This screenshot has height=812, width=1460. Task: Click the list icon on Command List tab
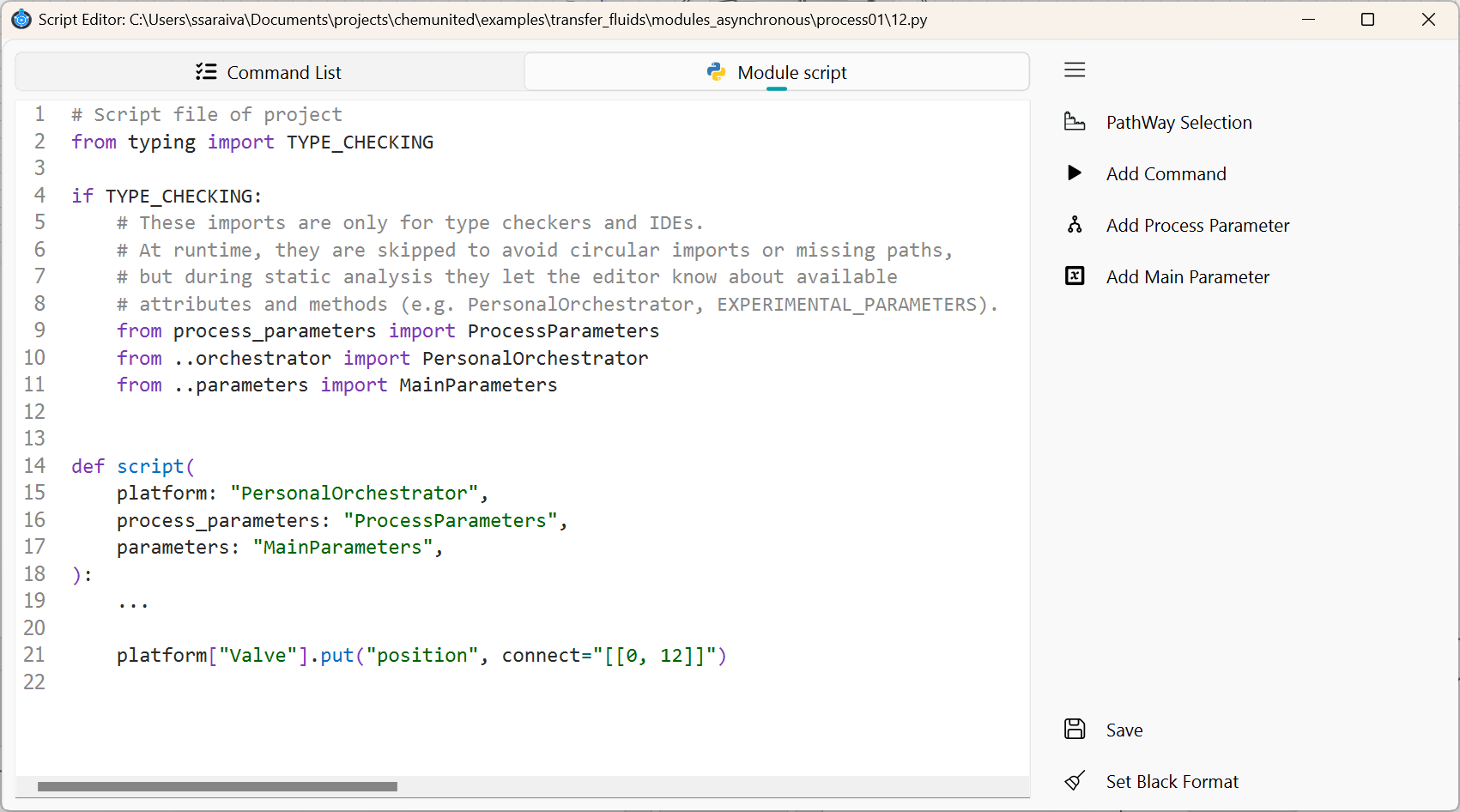coord(206,72)
